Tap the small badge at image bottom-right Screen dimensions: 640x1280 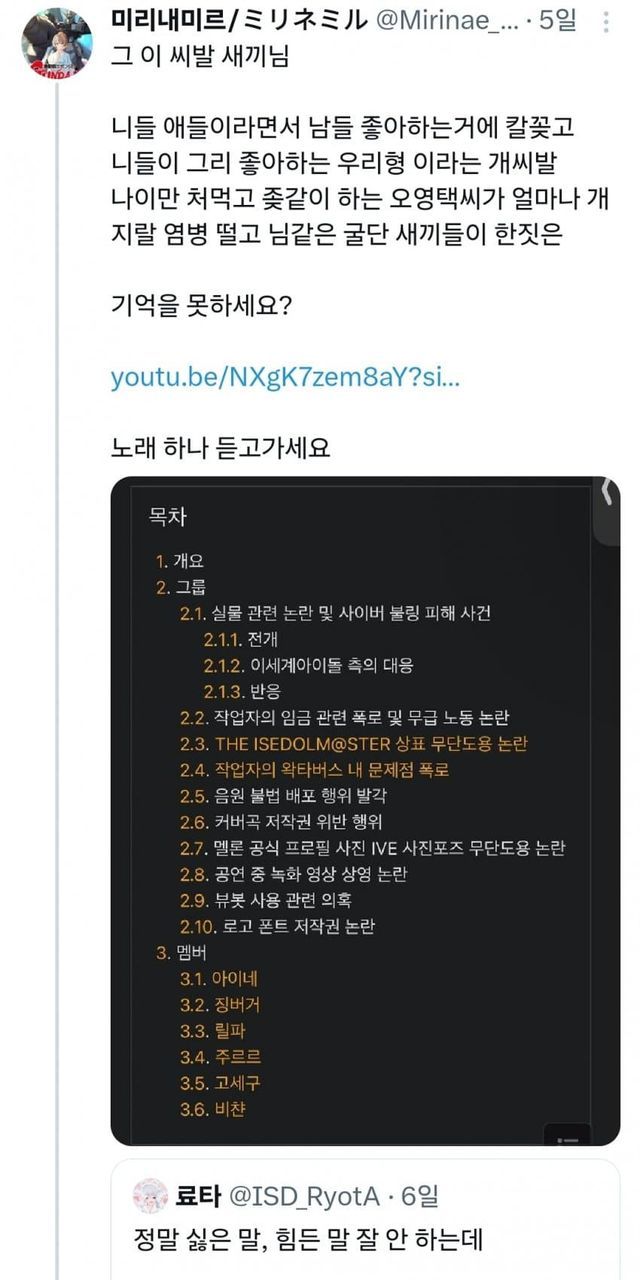pyautogui.click(x=567, y=1136)
